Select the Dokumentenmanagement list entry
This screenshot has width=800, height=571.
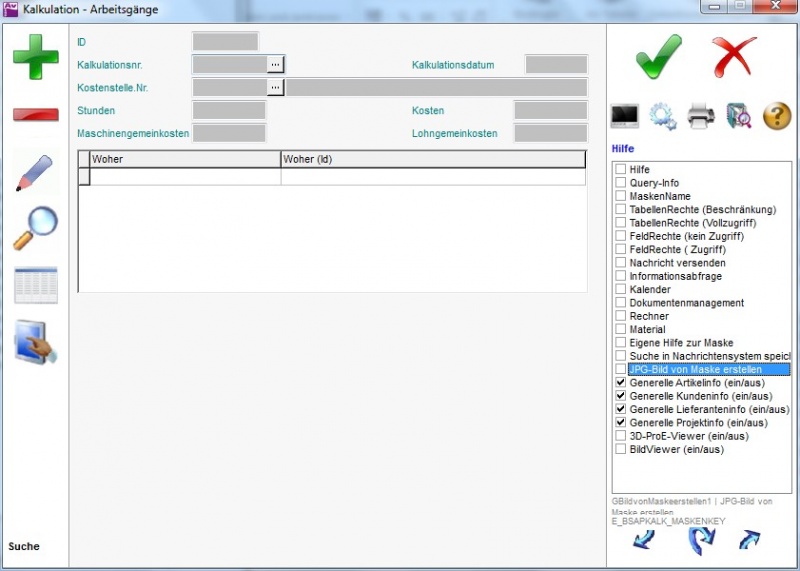coord(686,303)
